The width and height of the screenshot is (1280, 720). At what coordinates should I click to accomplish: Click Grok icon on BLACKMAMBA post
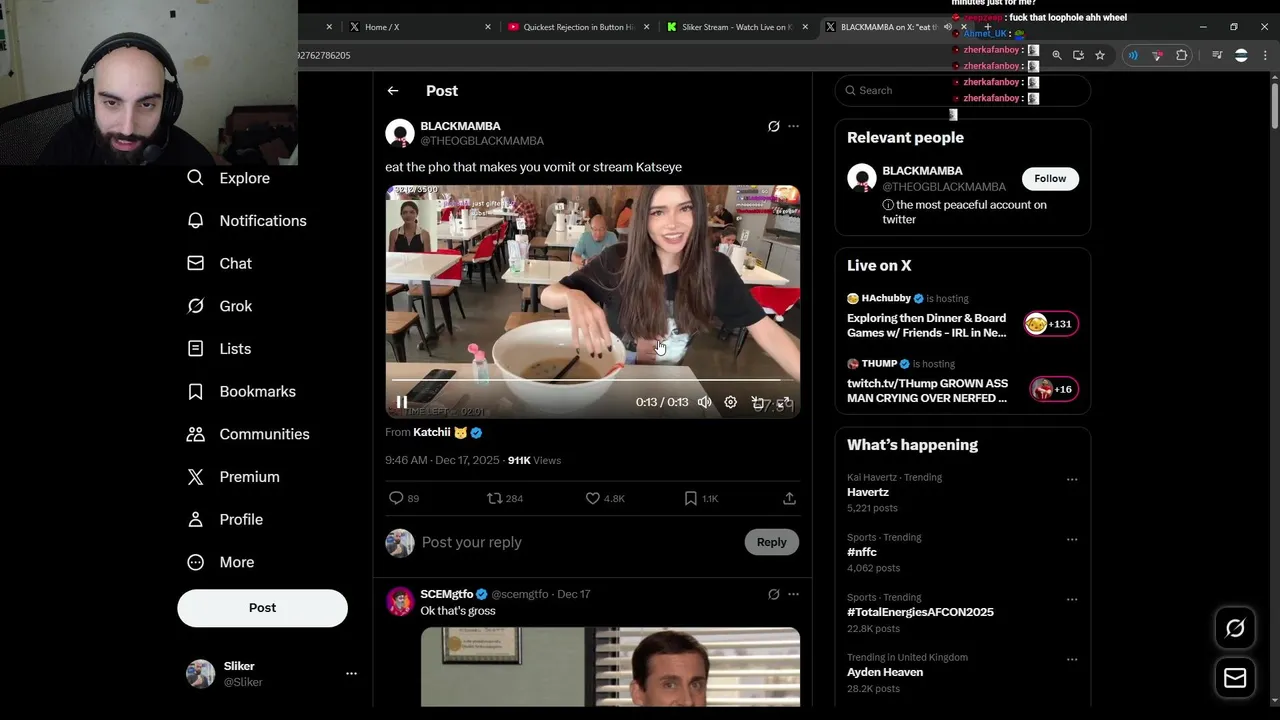pyautogui.click(x=773, y=126)
